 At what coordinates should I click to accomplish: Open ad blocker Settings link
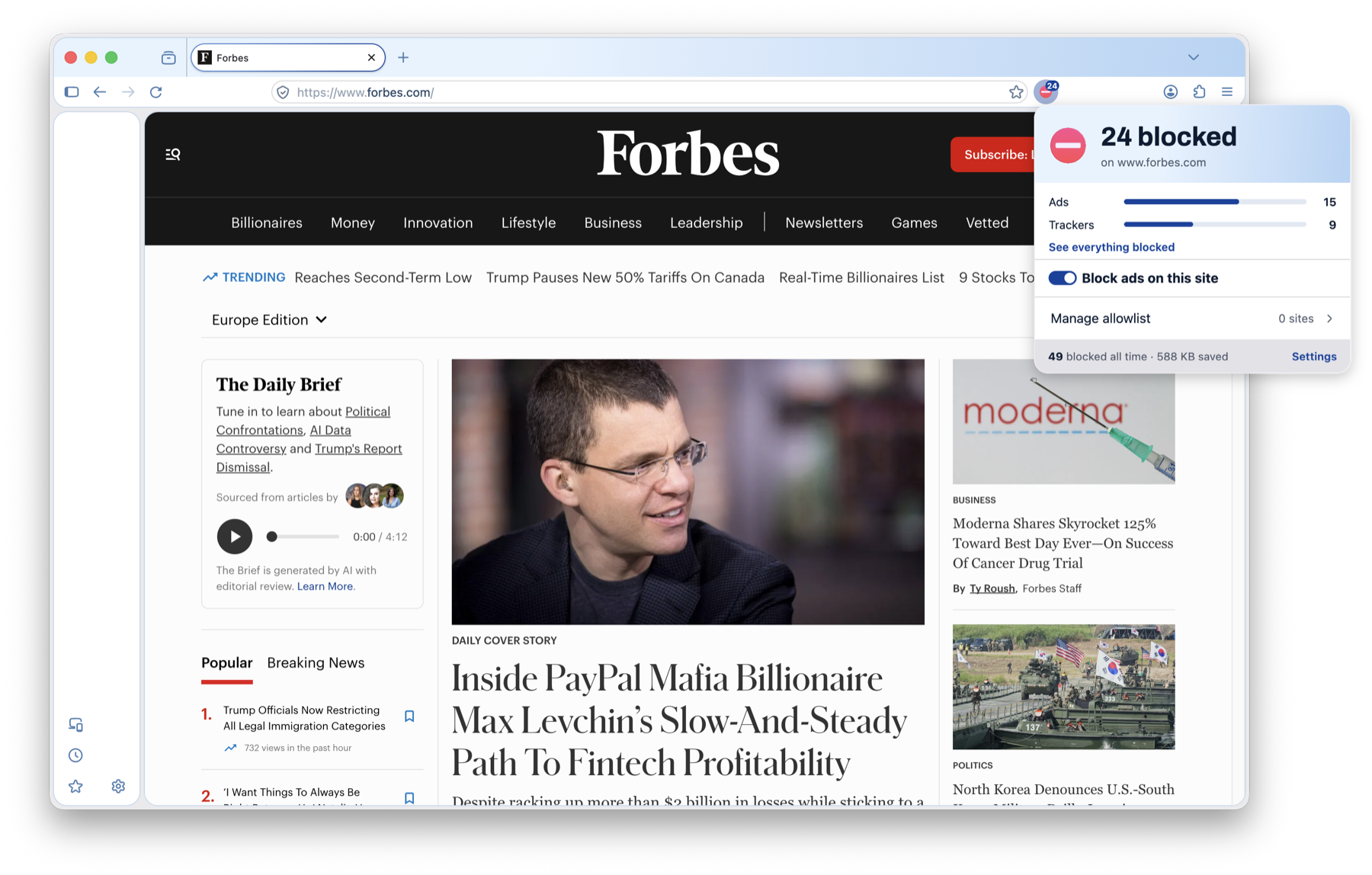pos(1314,357)
